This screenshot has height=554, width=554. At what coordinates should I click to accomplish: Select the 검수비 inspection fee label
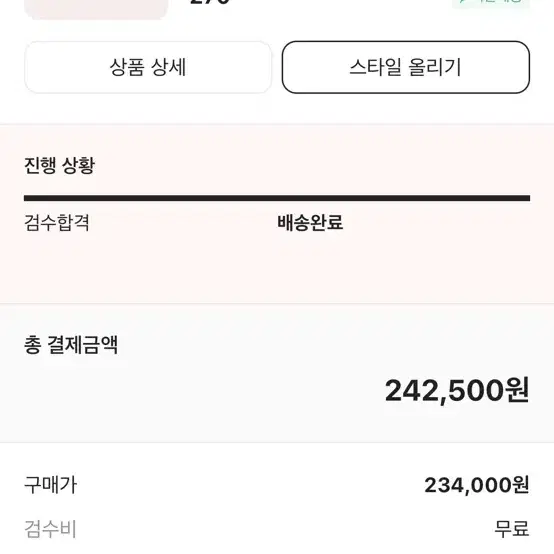pos(50,529)
